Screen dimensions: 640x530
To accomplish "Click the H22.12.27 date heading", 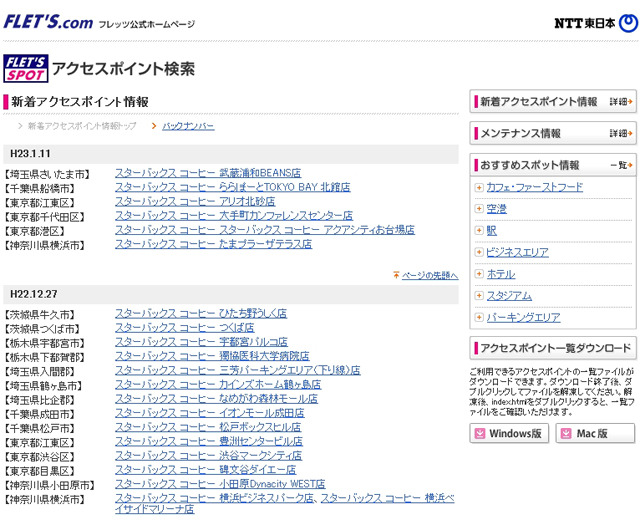I will pyautogui.click(x=33, y=294).
